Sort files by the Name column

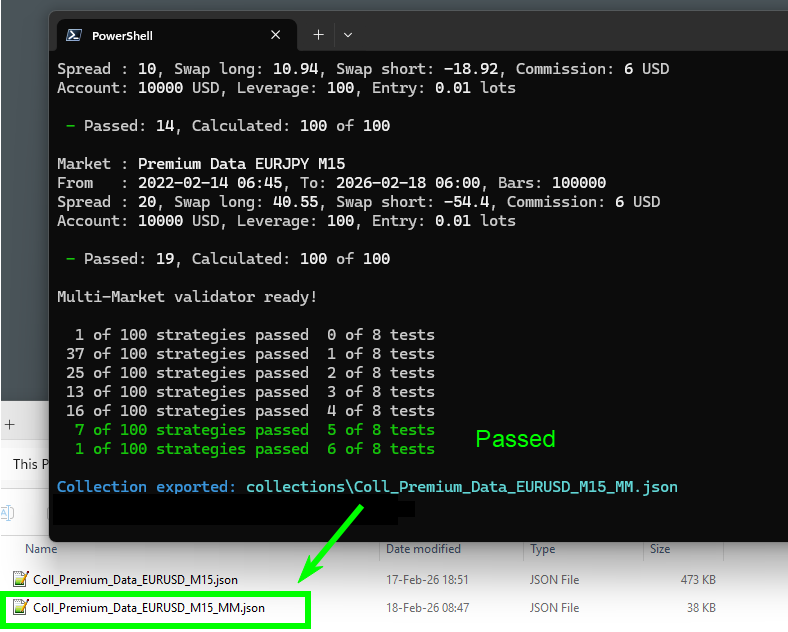(x=41, y=549)
